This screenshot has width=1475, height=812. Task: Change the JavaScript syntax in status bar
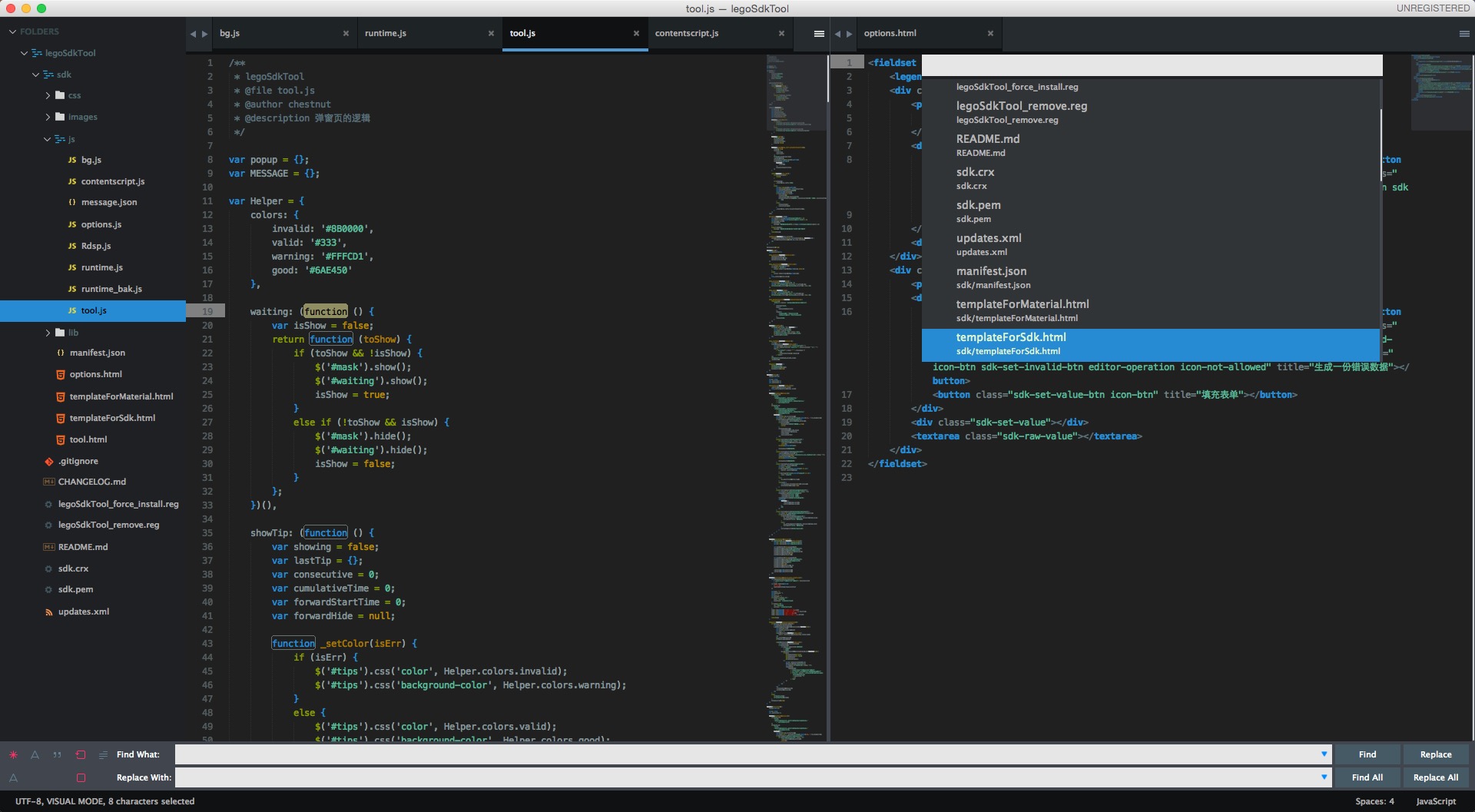1435,801
